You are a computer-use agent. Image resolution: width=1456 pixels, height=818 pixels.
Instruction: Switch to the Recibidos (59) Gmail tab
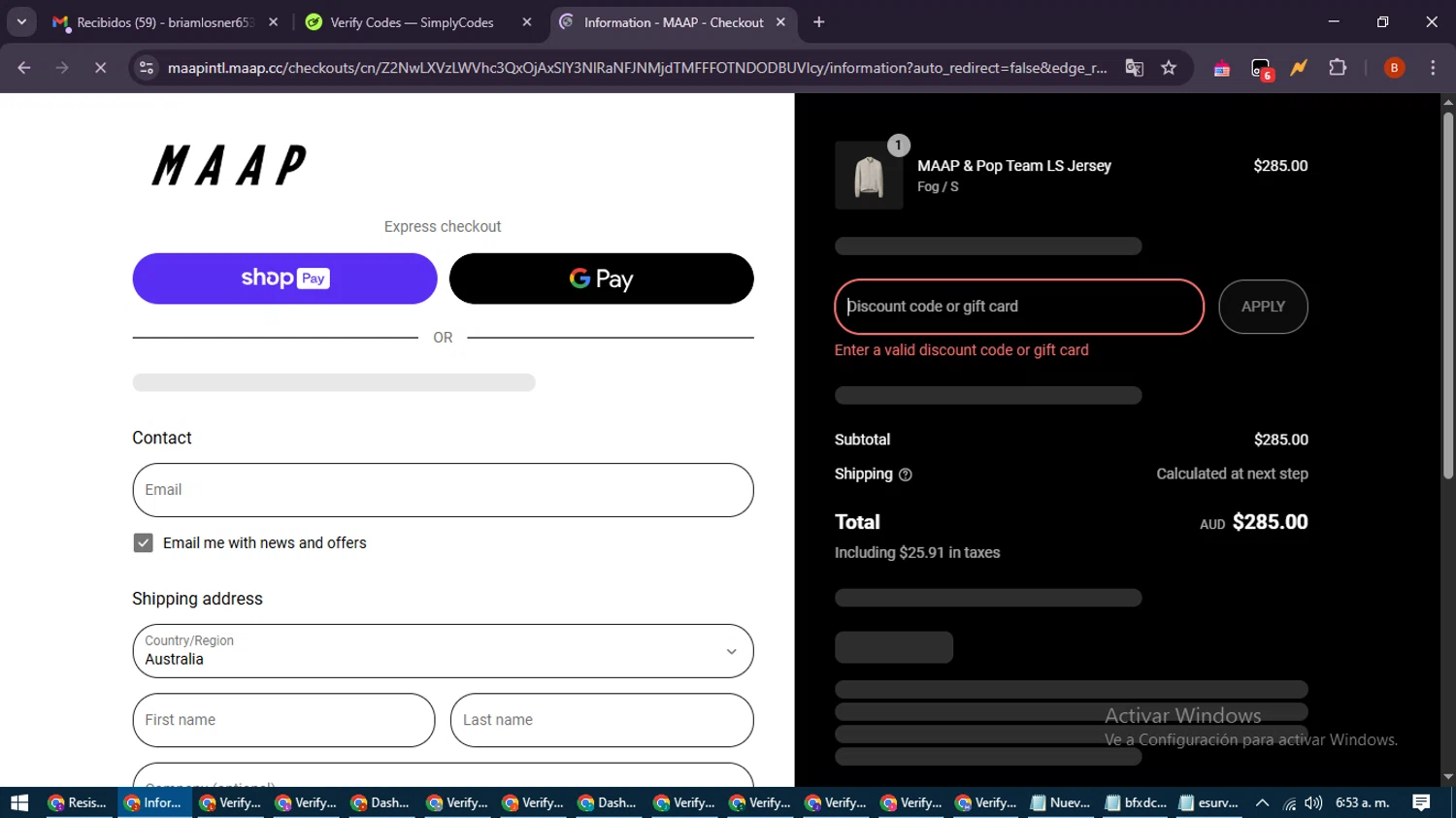coord(165,22)
